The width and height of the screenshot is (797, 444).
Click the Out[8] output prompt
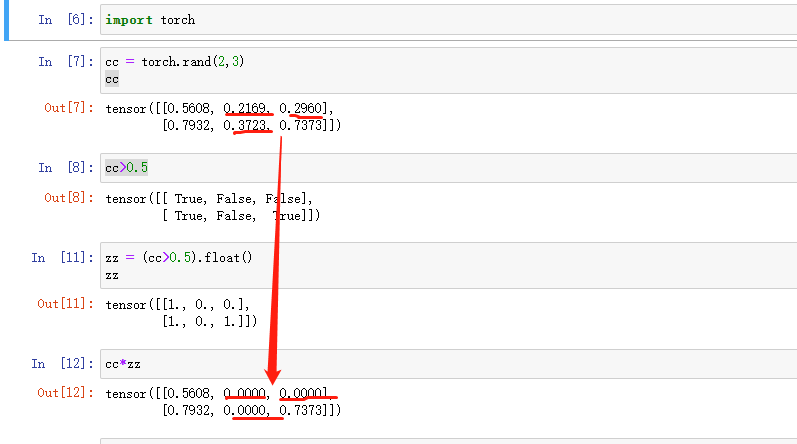pyautogui.click(x=69, y=198)
